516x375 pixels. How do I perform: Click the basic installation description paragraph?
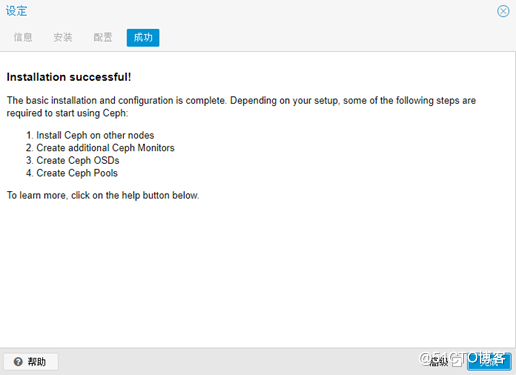pyautogui.click(x=241, y=107)
